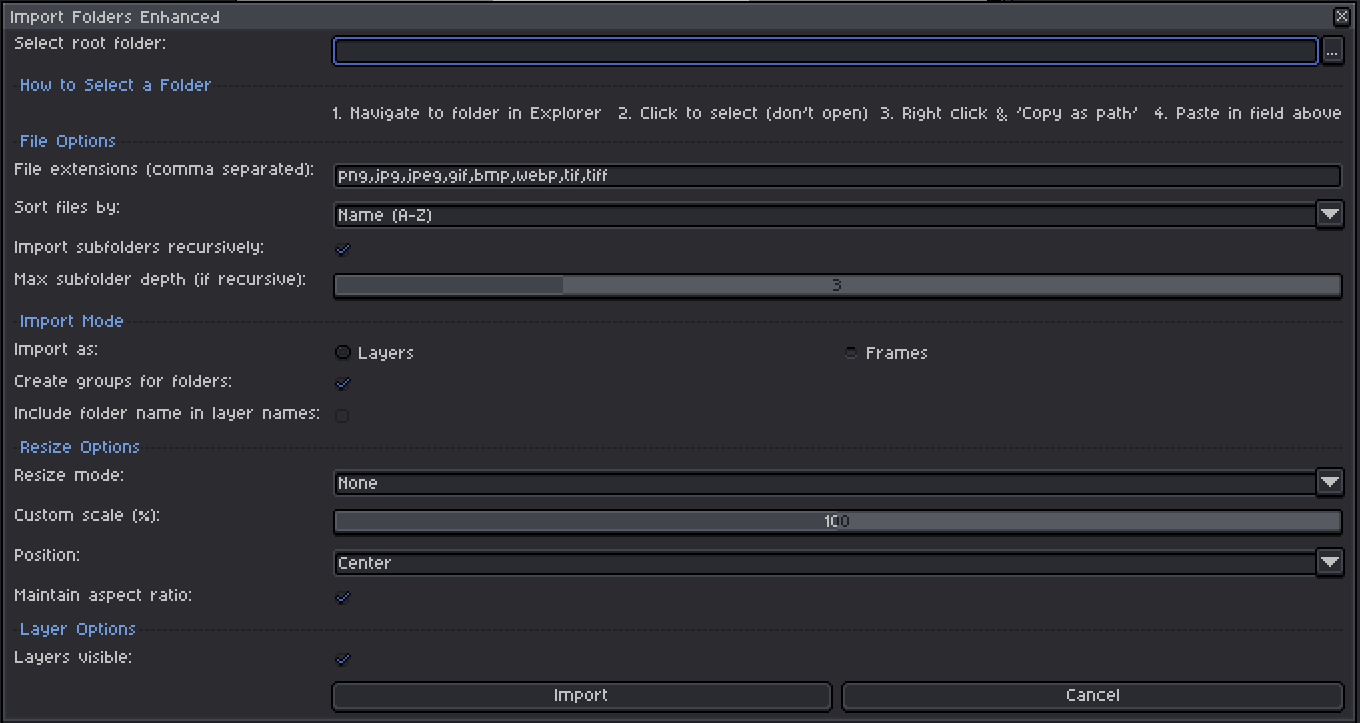
Task: Open the Sort files by dropdown arrow
Action: pyautogui.click(x=1329, y=215)
